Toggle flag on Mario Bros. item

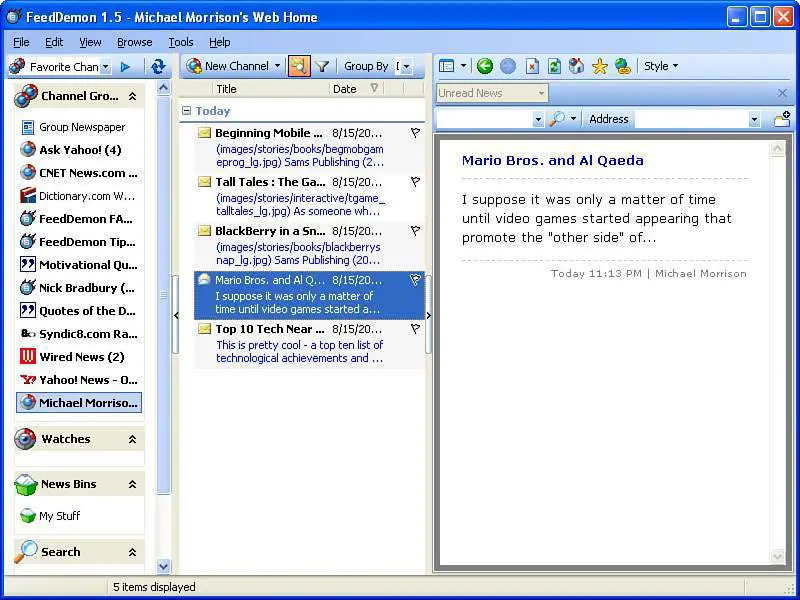(x=415, y=280)
